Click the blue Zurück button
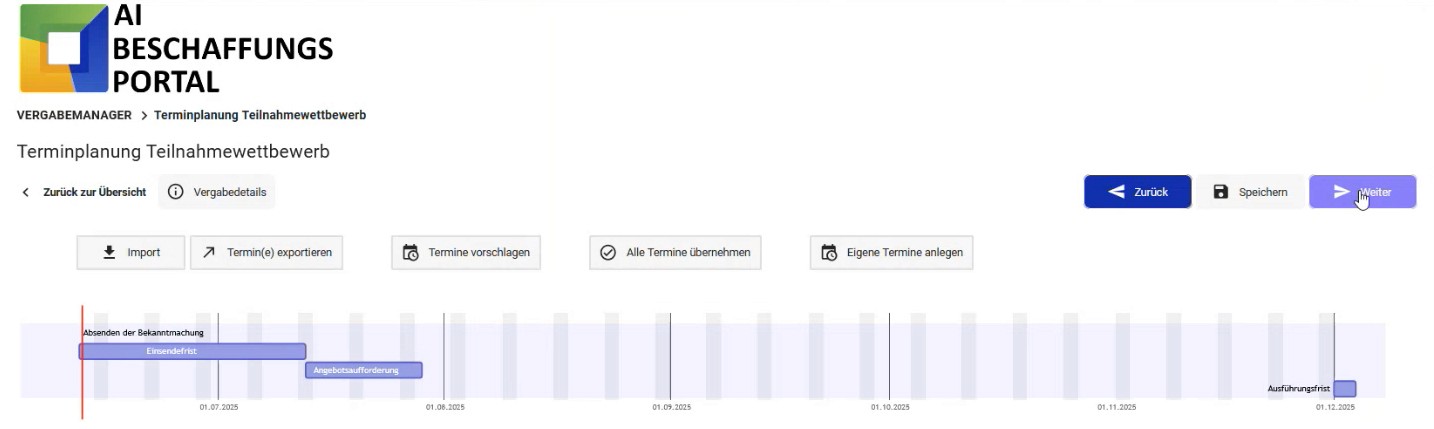 click(1138, 192)
